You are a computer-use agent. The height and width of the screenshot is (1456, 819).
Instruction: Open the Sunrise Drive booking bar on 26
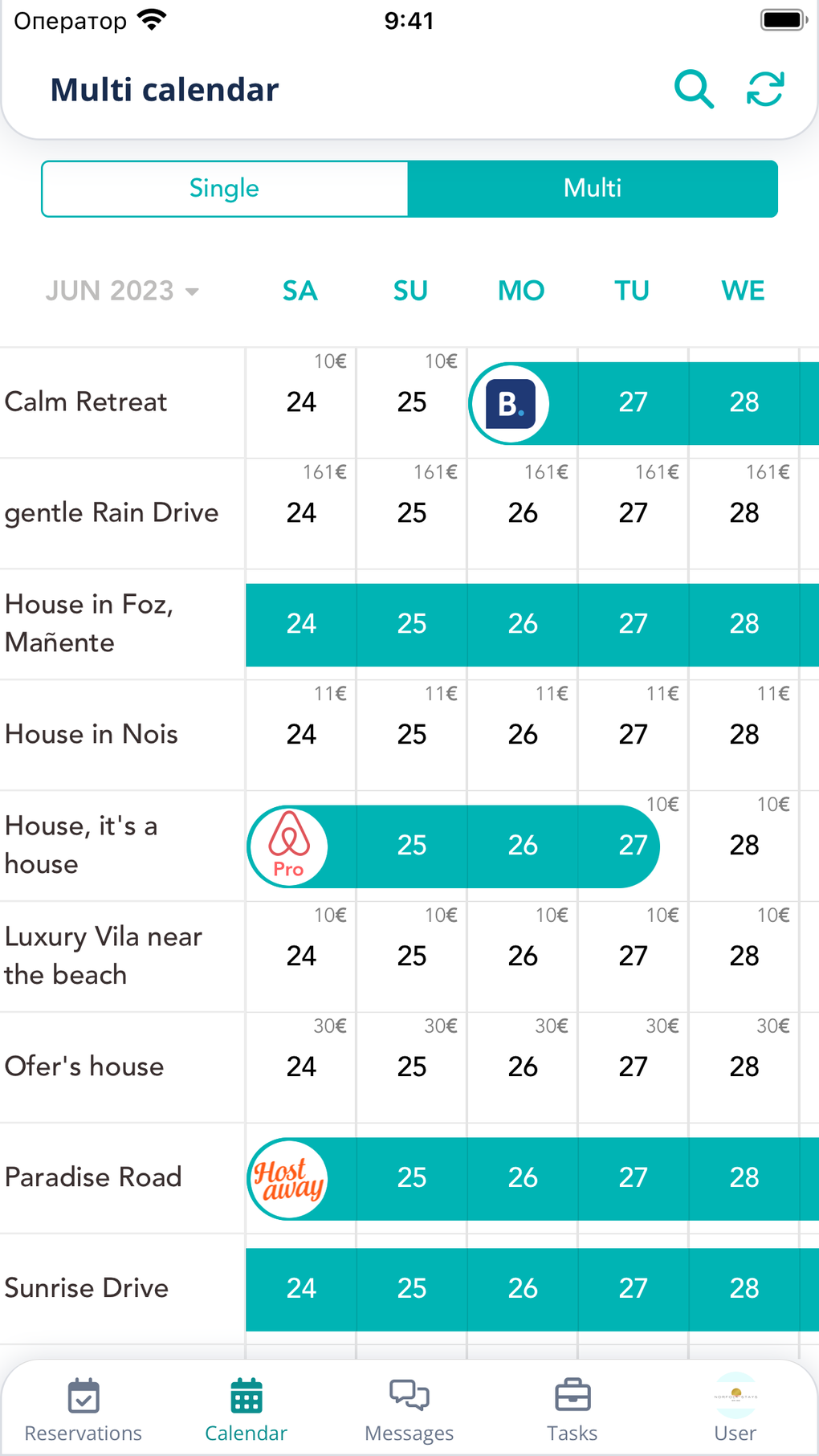pyautogui.click(x=523, y=1289)
